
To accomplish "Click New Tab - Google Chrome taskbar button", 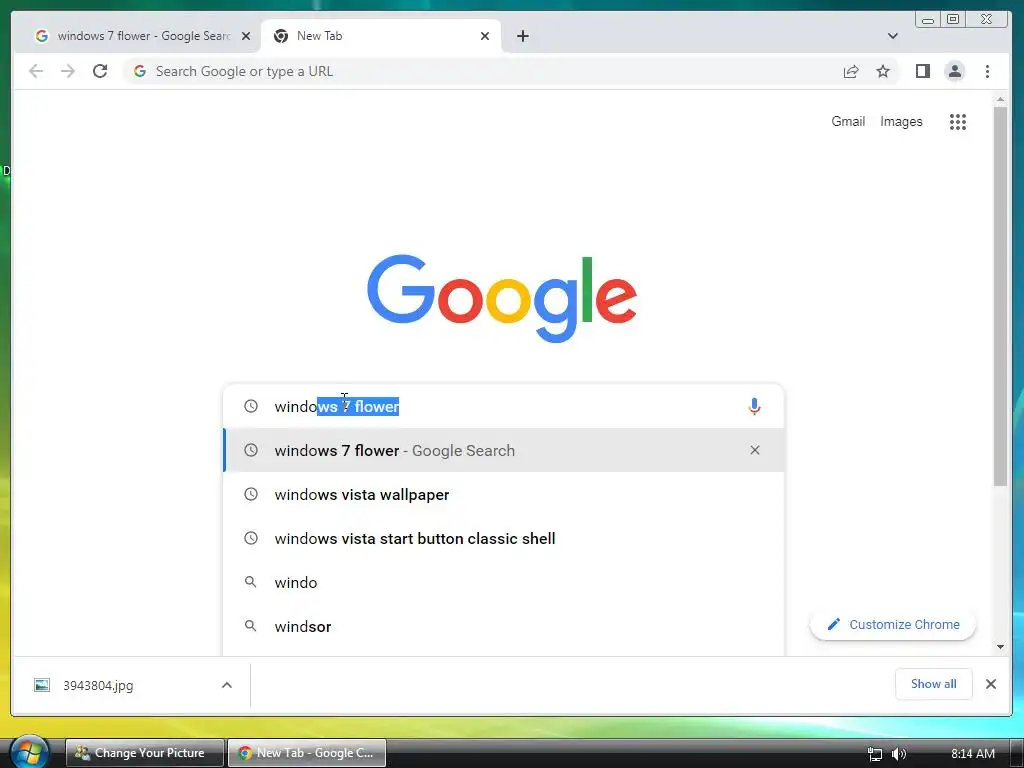I will click(x=307, y=753).
